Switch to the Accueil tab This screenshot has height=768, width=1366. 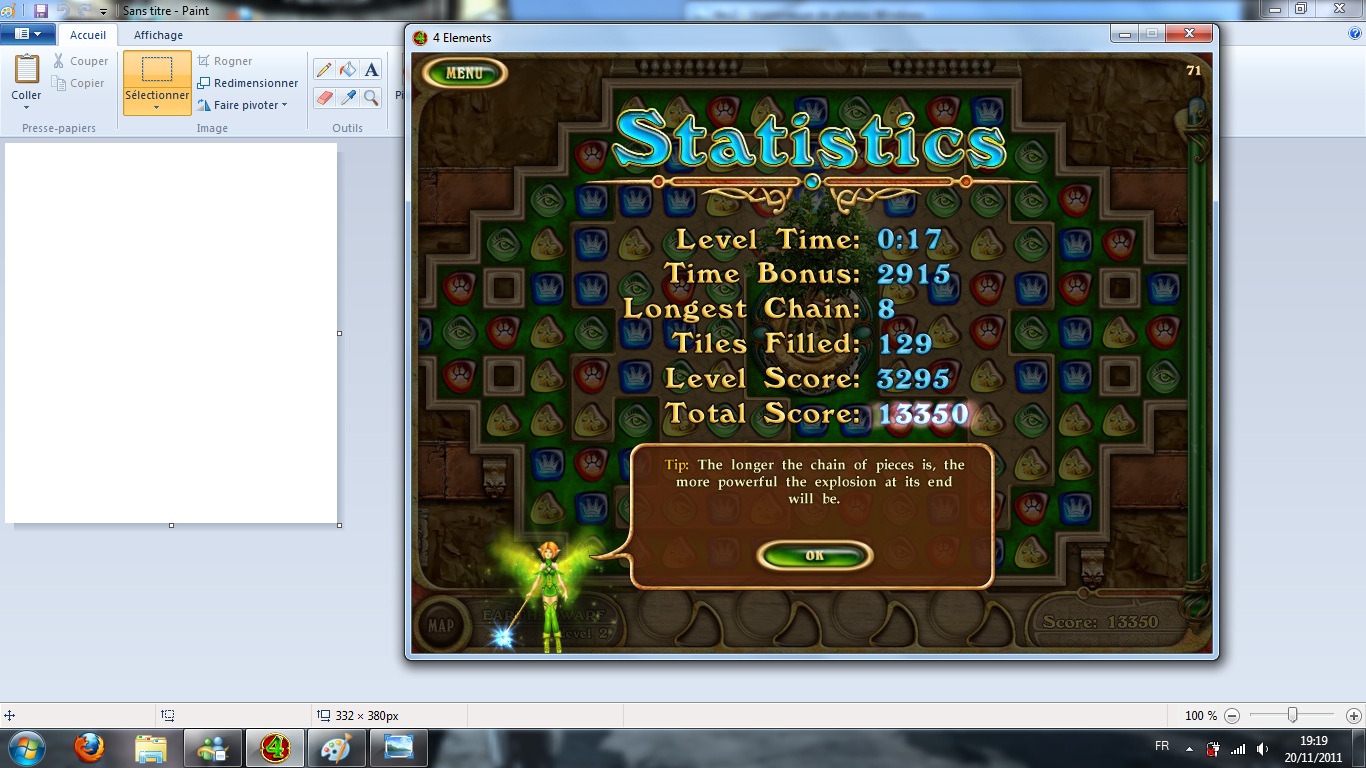(88, 35)
